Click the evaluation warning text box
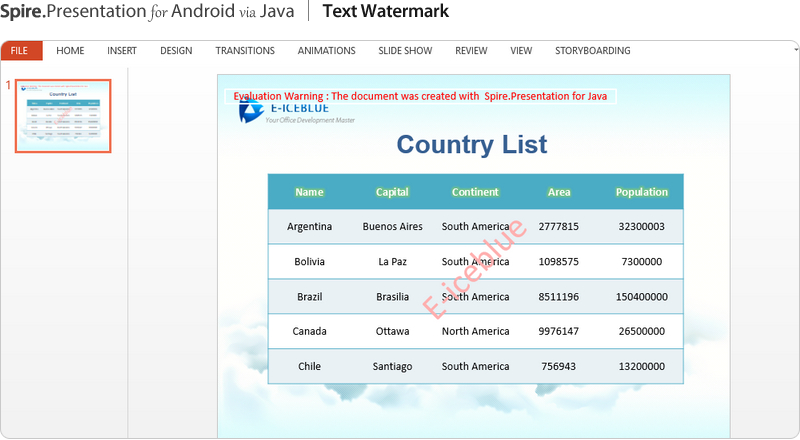Screen dimensions: 800x440 click(420, 96)
